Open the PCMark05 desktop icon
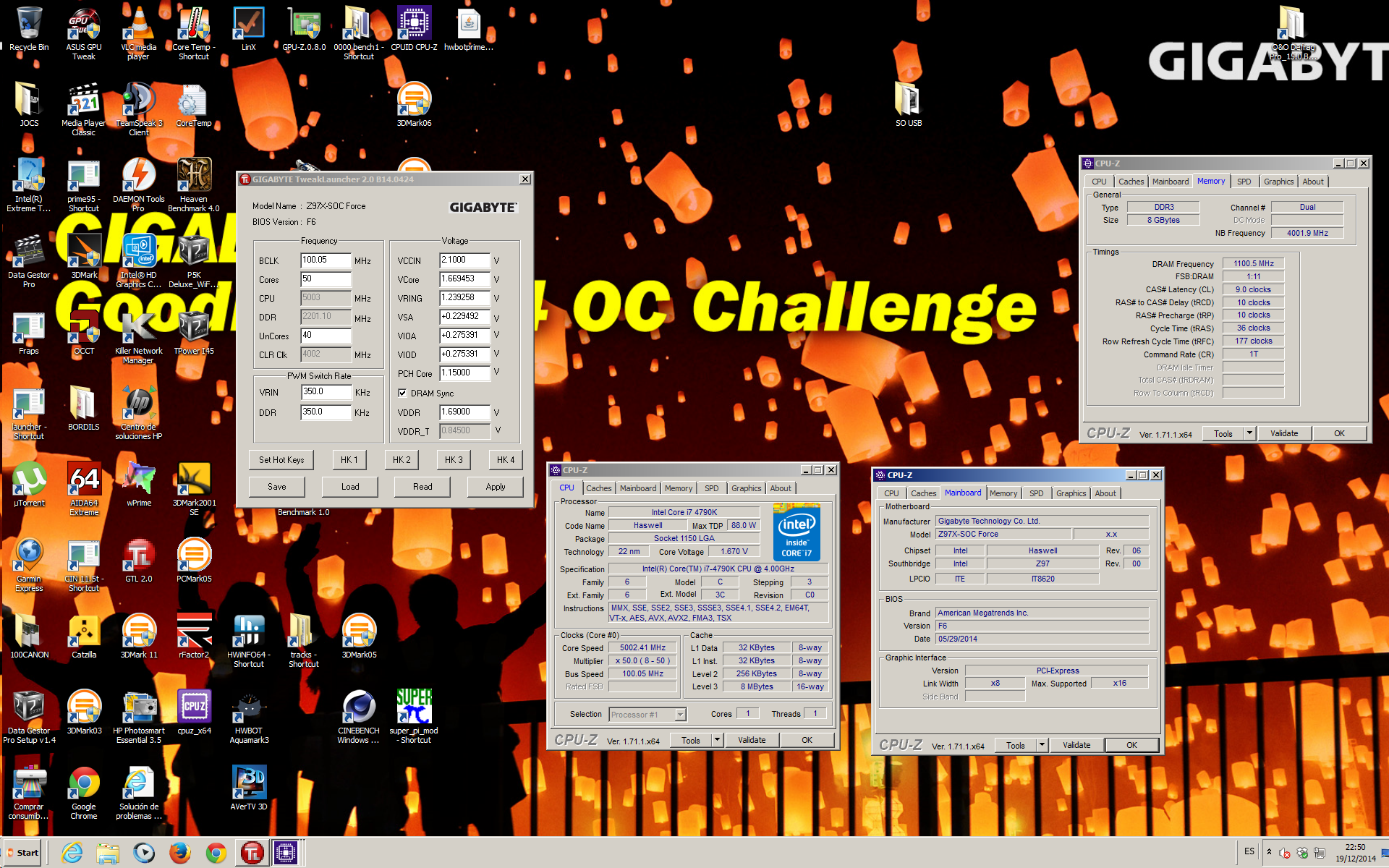The width and height of the screenshot is (1389, 868). (x=194, y=561)
